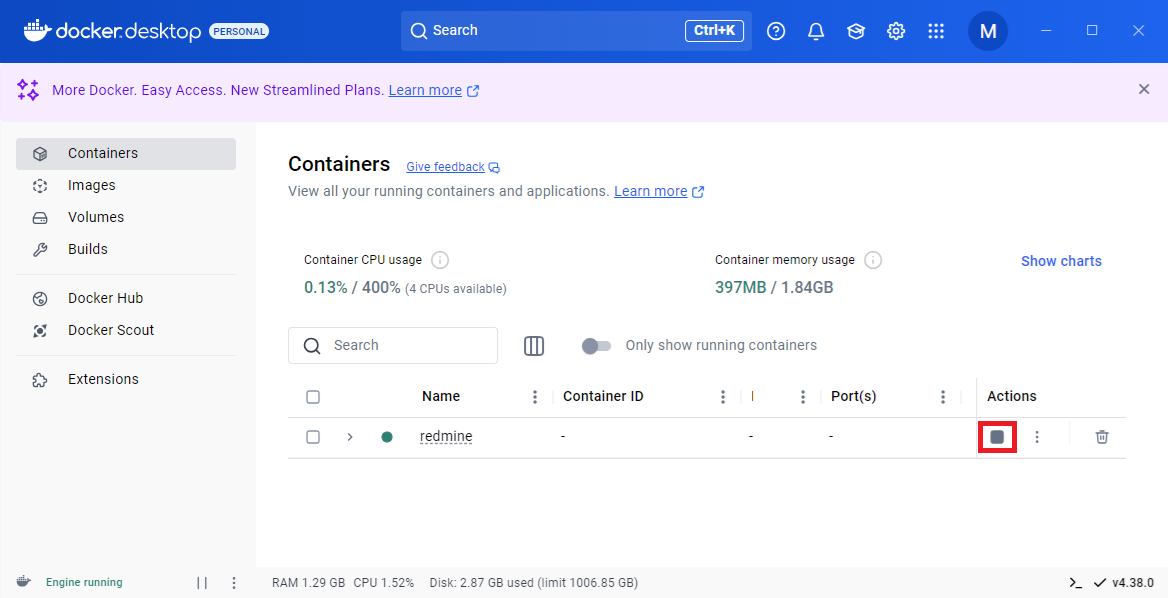
Task: Click Give feedback link
Action: coord(445,167)
